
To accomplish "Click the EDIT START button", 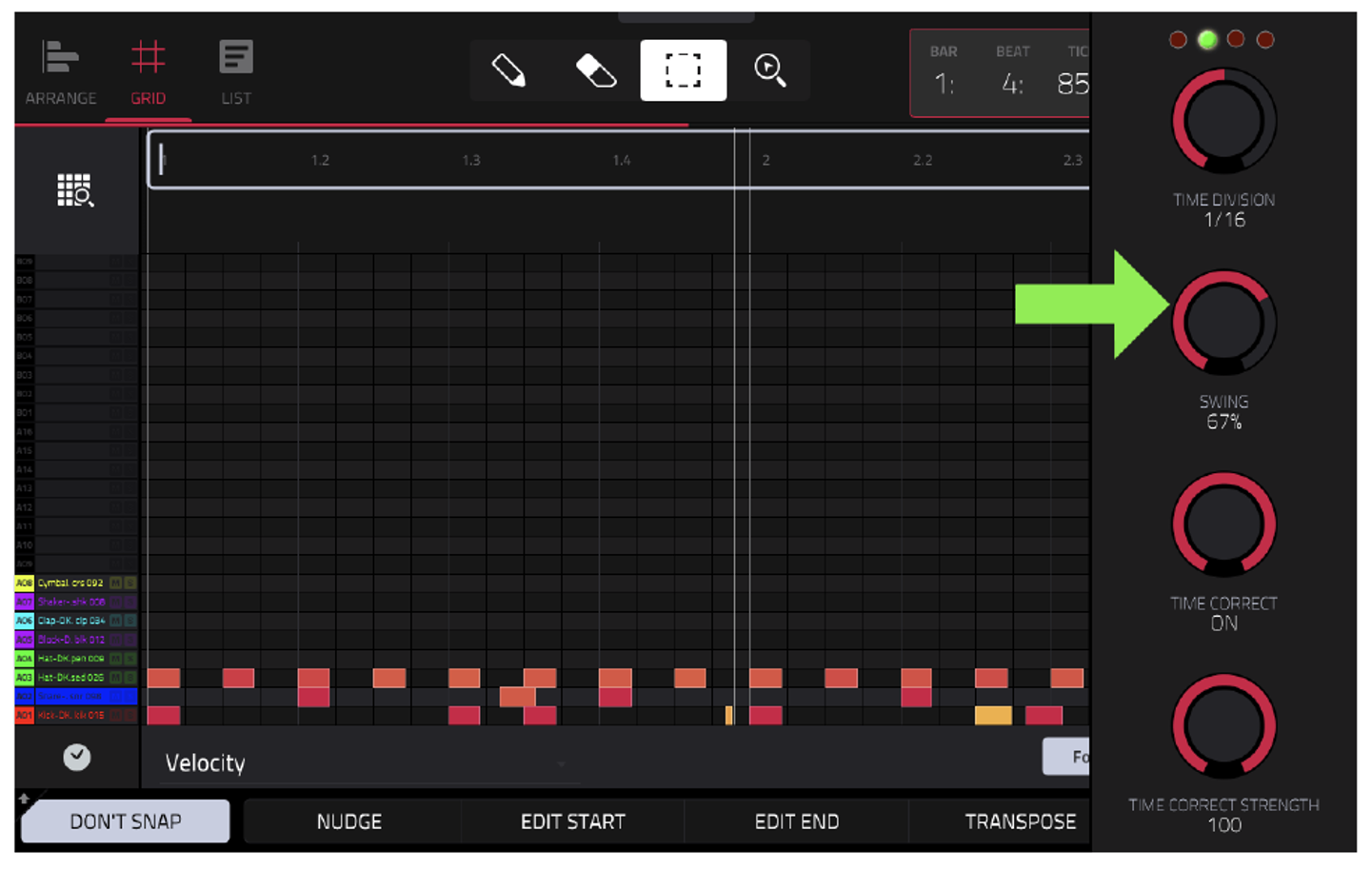I will point(573,821).
